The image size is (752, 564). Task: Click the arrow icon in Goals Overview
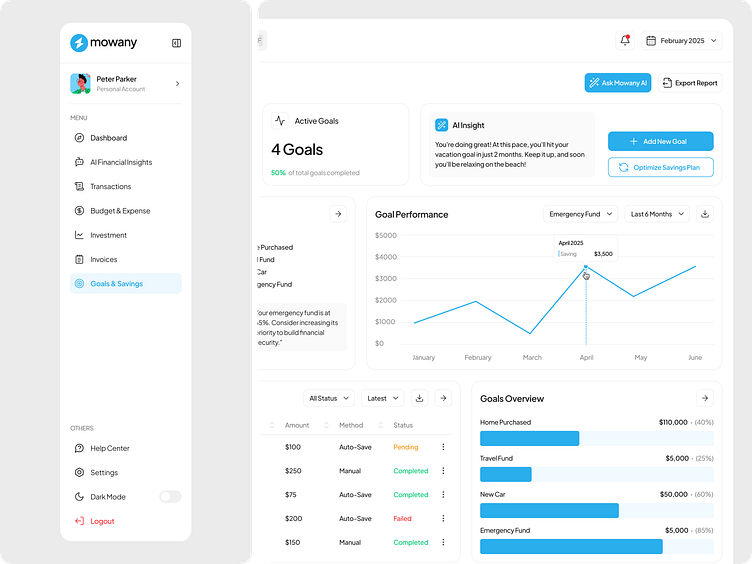coord(704,398)
